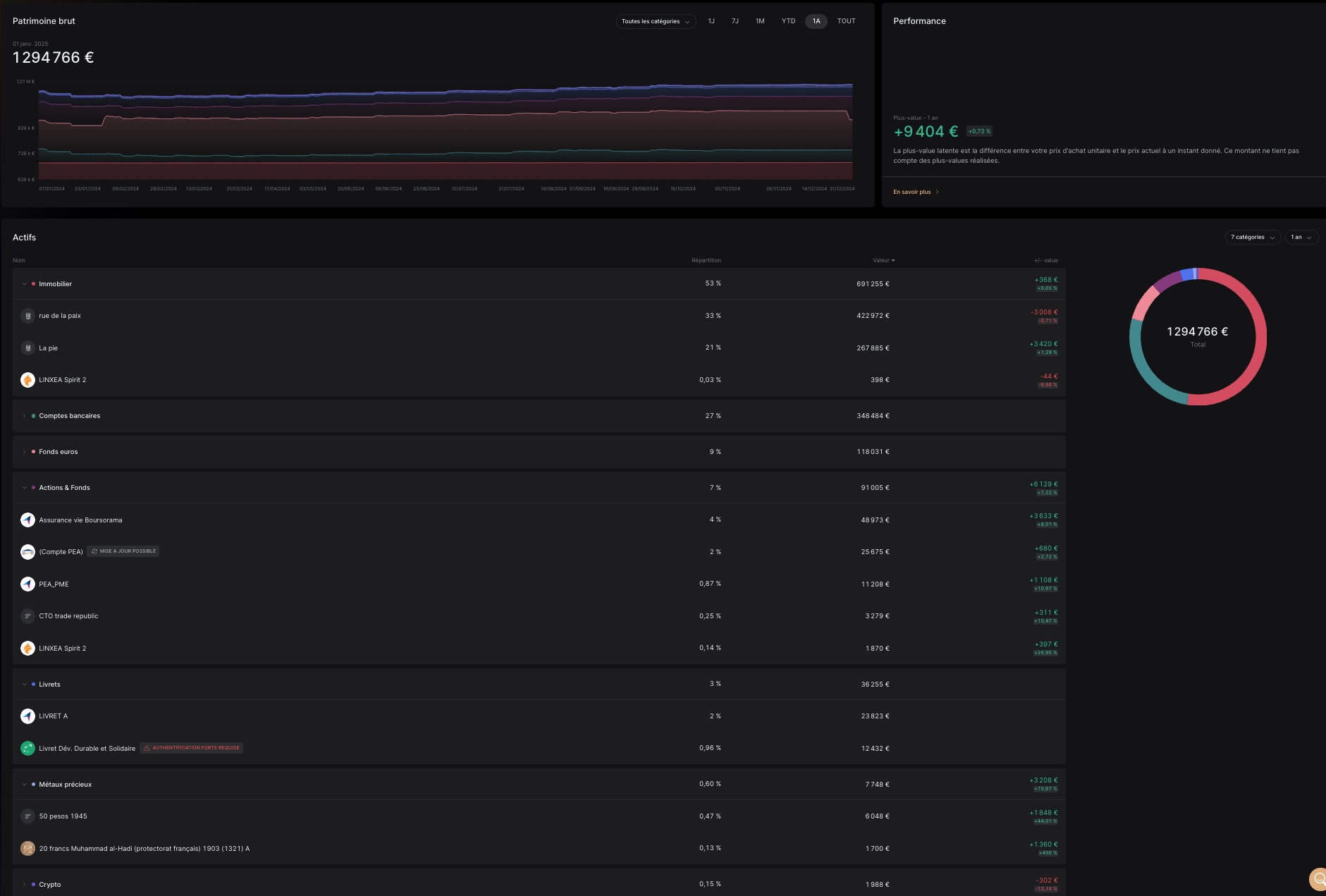Image resolution: width=1326 pixels, height=896 pixels.
Task: Click the Compte PEA bank logo icon
Action: (x=27, y=552)
